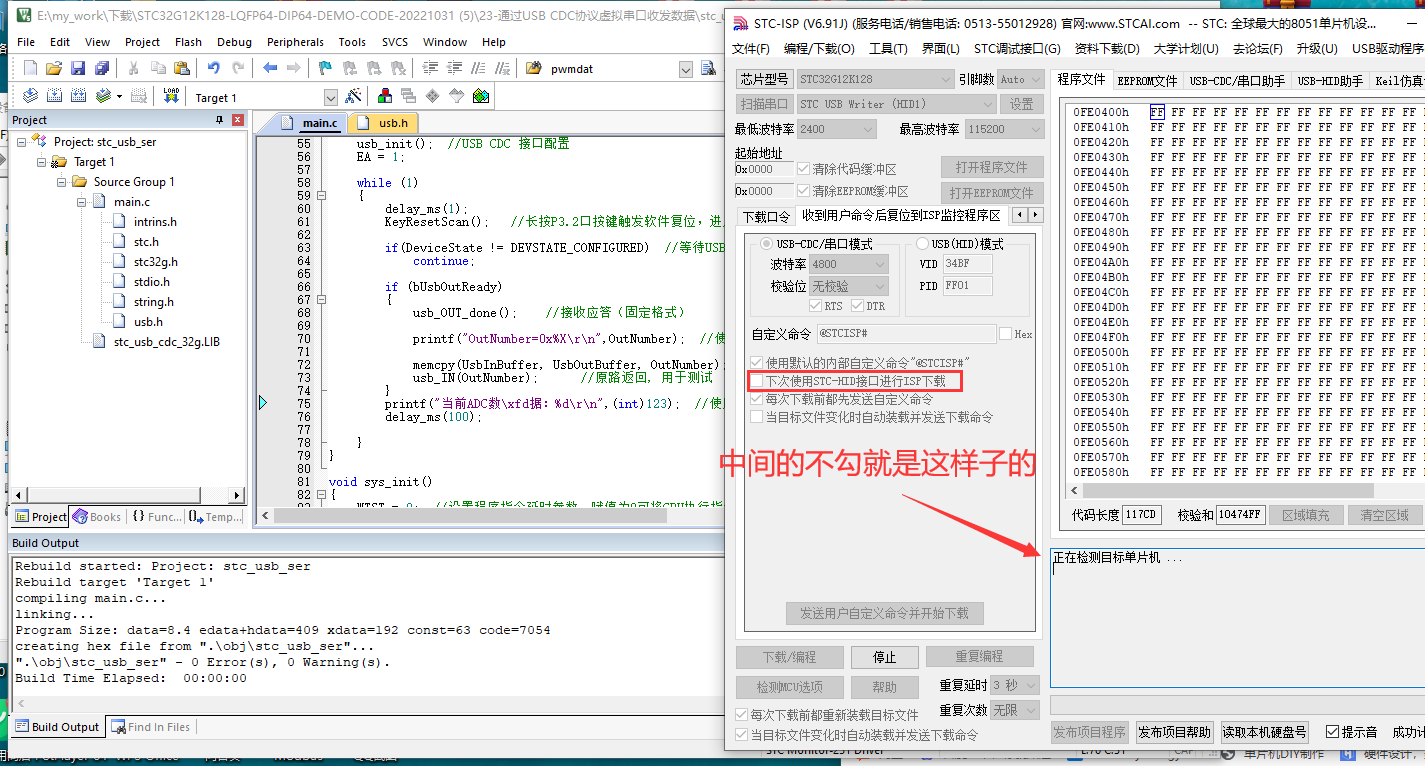Undo the last edit with the Undo icon
This screenshot has width=1425, height=766.
click(213, 68)
